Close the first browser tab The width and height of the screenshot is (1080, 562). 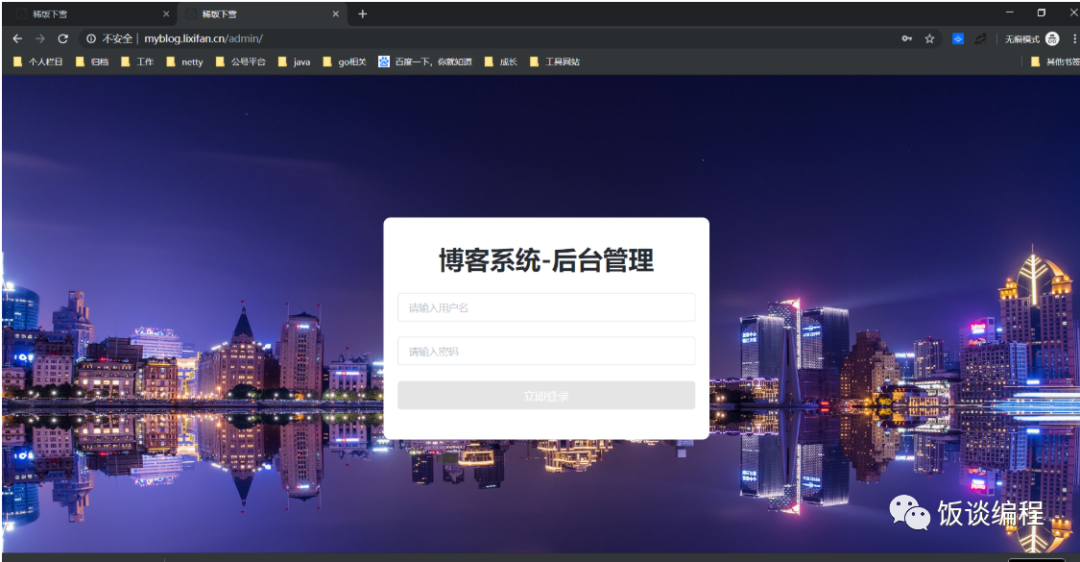[166, 14]
